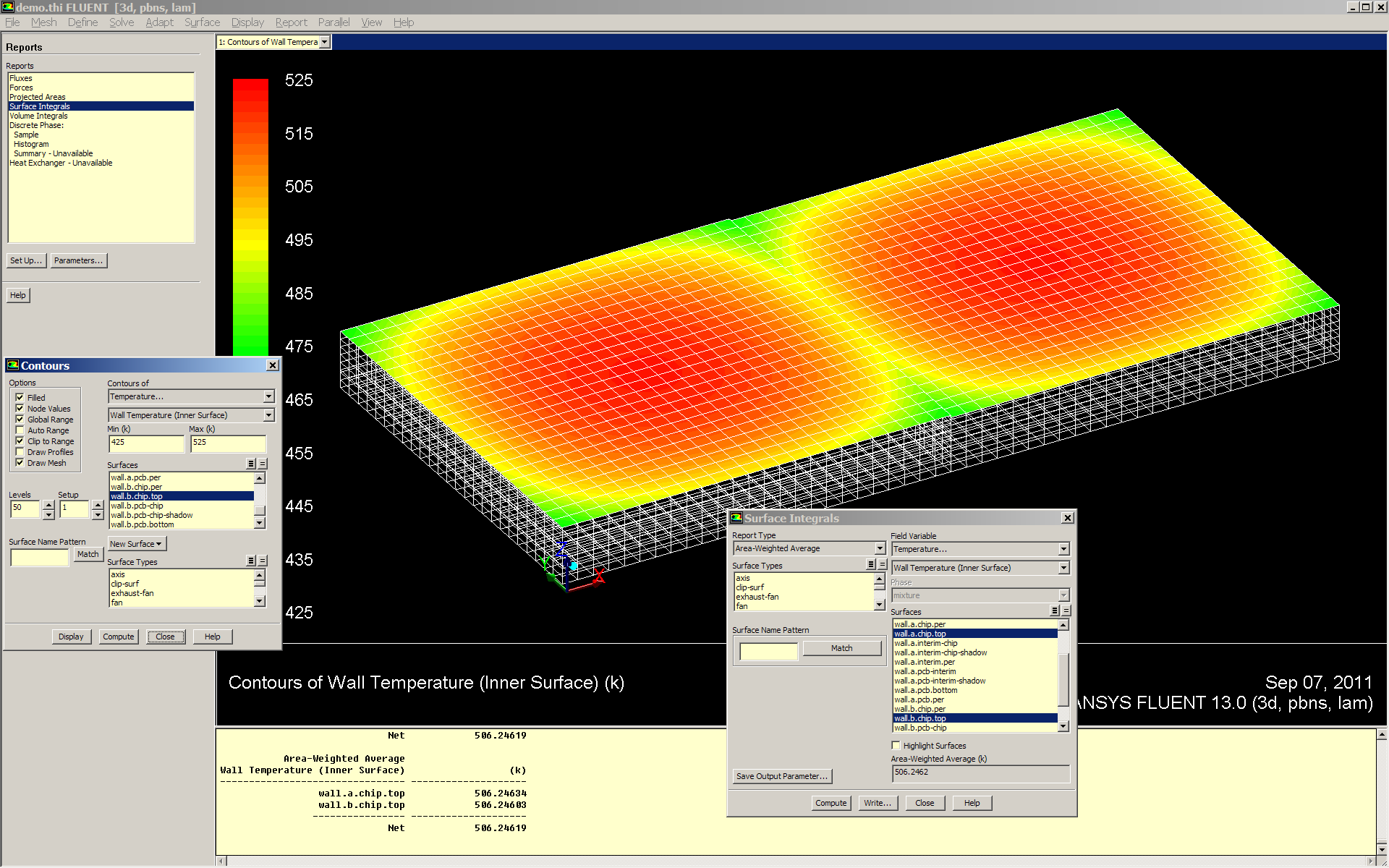Click the contour legend color bar
Screen dimensions: 1389x868
click(250, 217)
